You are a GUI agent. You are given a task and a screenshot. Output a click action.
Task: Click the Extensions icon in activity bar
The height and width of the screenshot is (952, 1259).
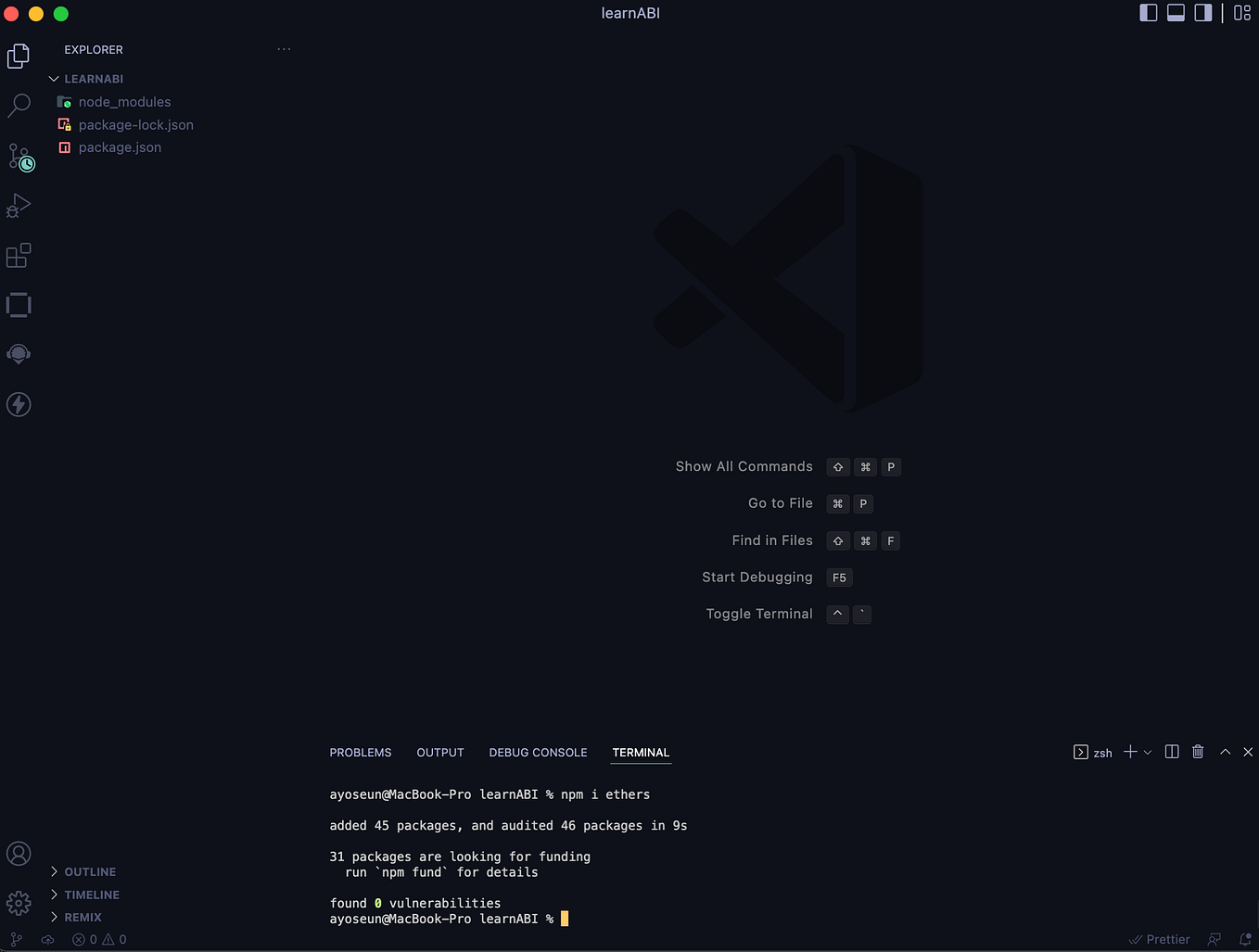19,255
